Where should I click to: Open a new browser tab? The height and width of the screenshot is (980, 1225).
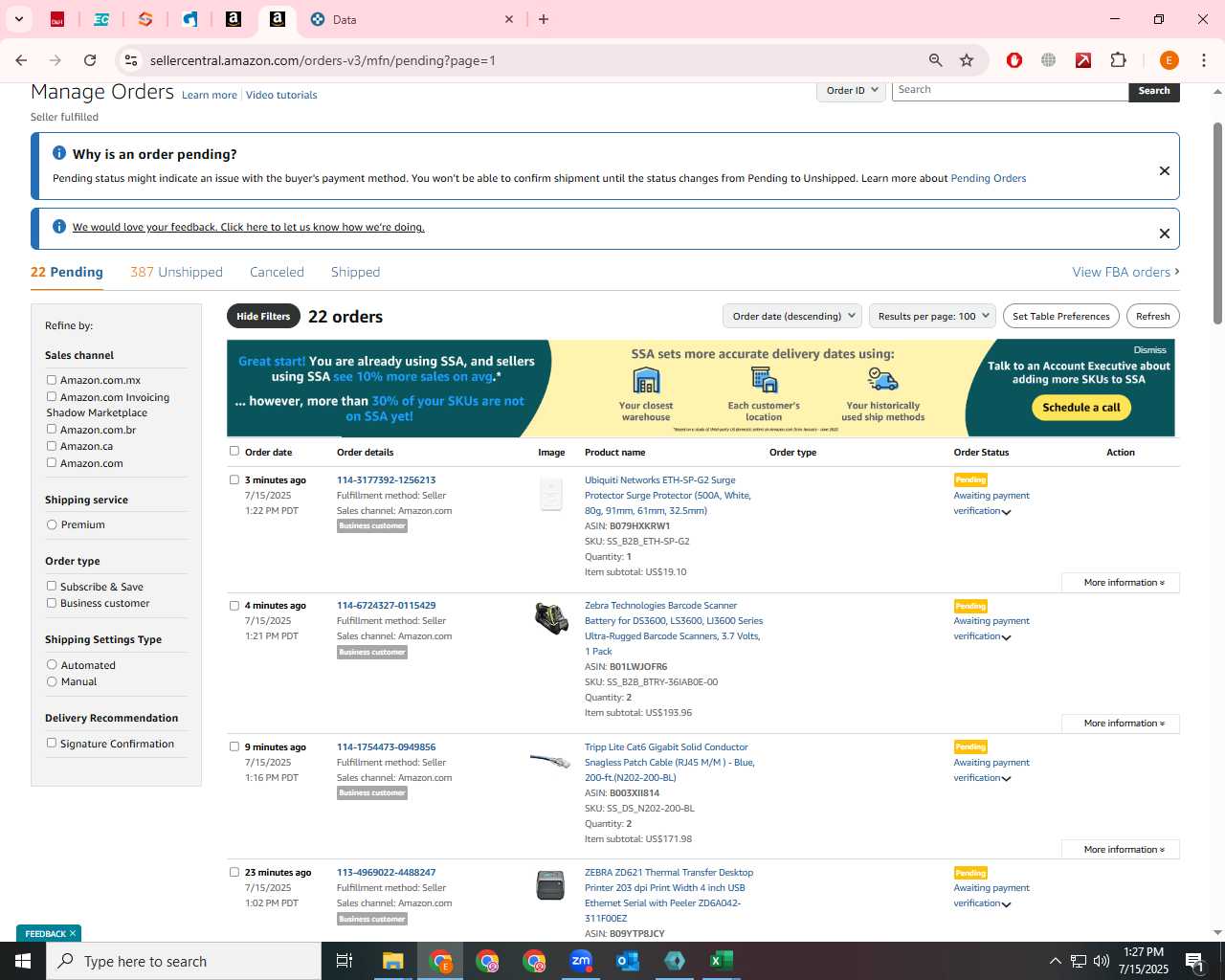[x=544, y=19]
